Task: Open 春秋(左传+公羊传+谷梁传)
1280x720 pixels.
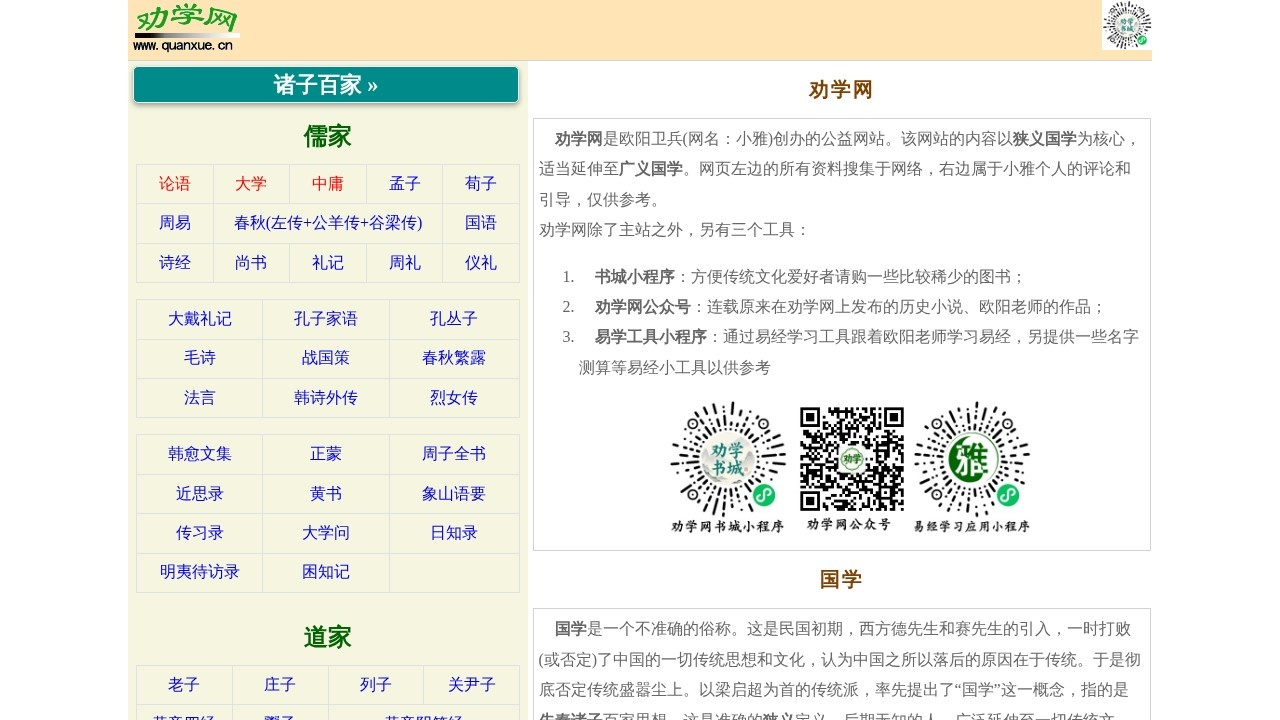Action: pos(328,223)
